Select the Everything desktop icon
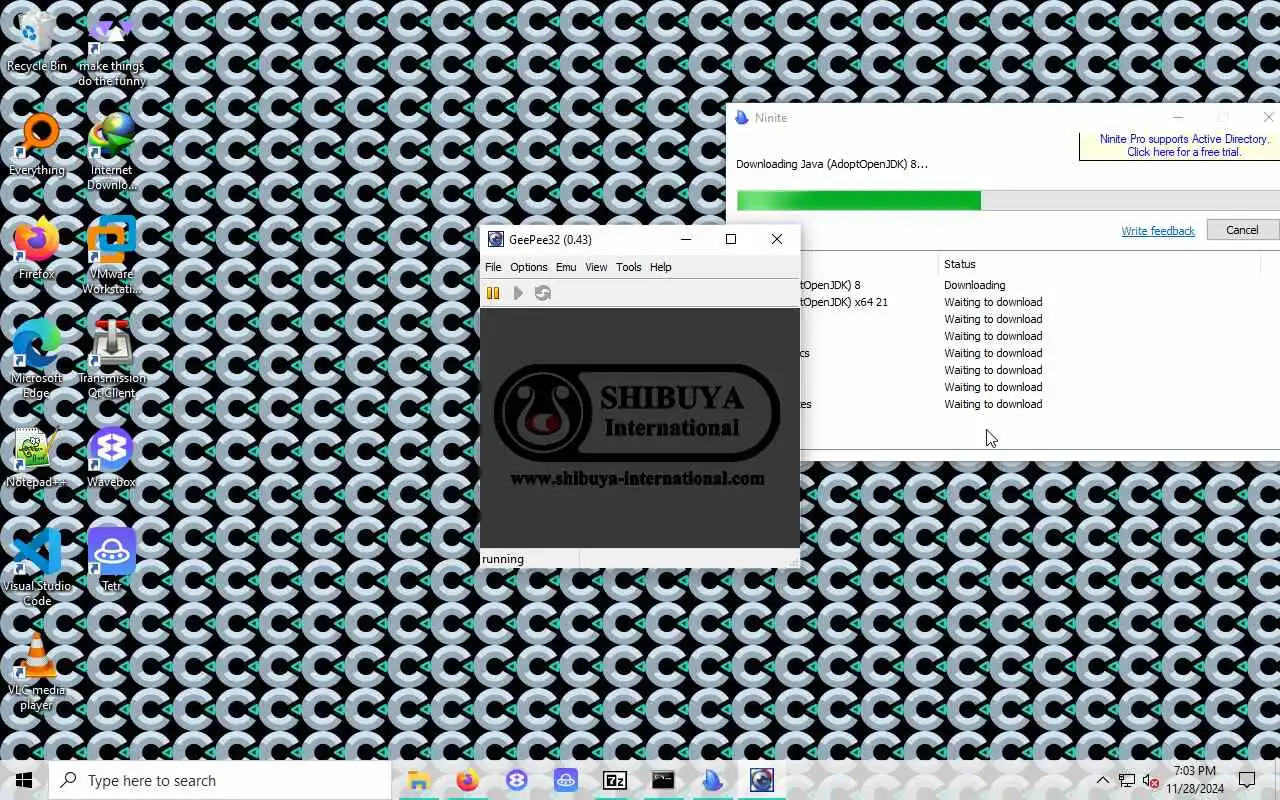The image size is (1280, 800). (37, 146)
